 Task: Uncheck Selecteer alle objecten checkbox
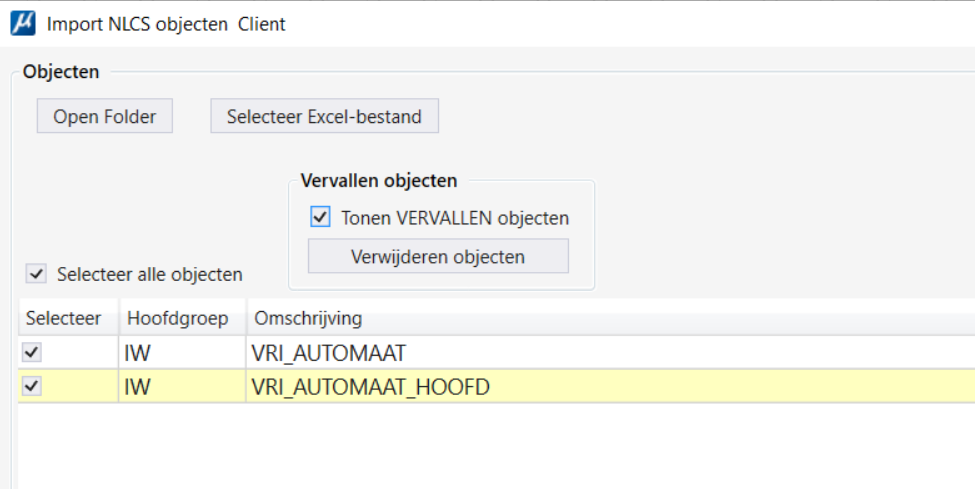coord(36,273)
